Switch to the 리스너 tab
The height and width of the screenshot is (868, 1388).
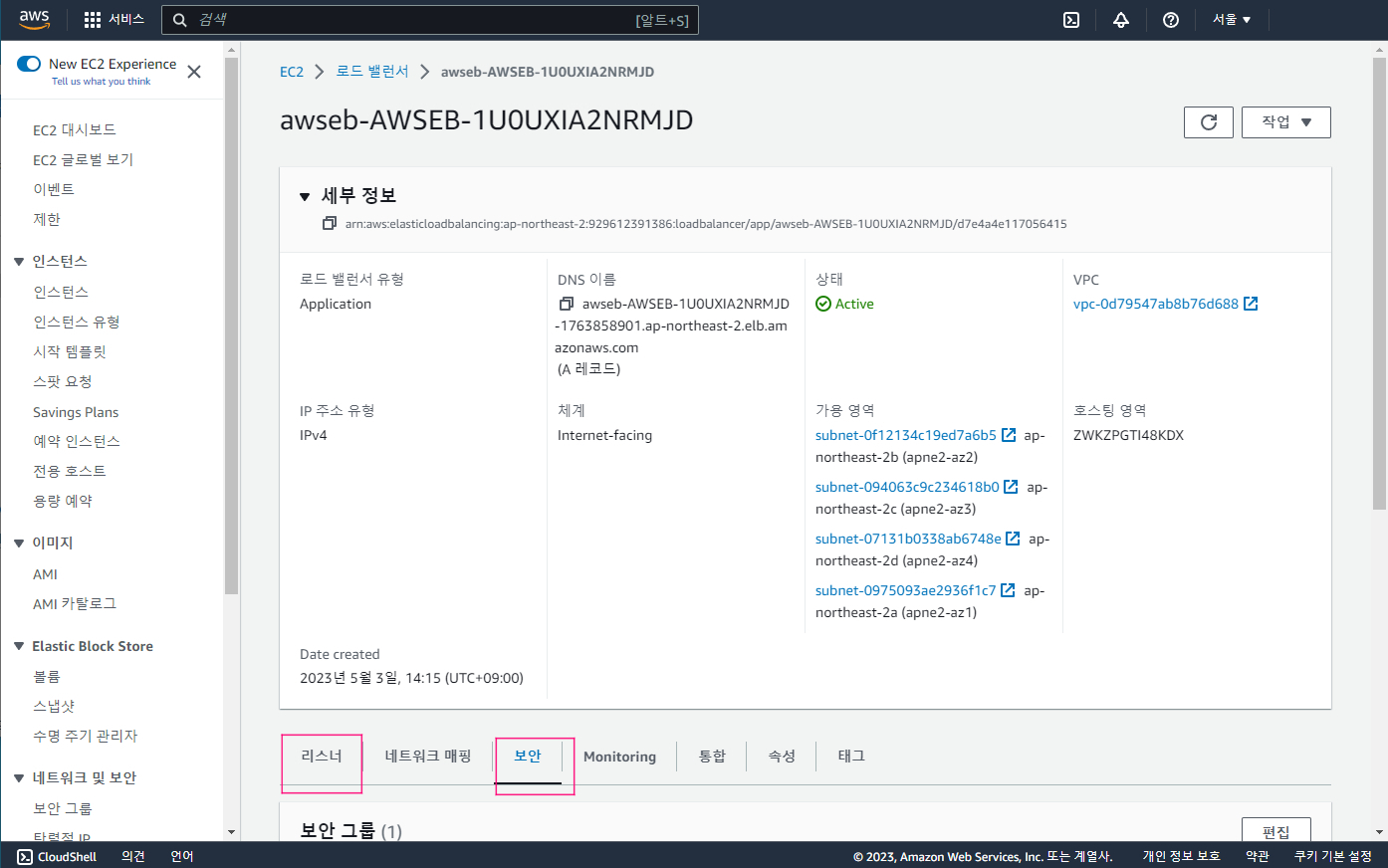click(322, 757)
